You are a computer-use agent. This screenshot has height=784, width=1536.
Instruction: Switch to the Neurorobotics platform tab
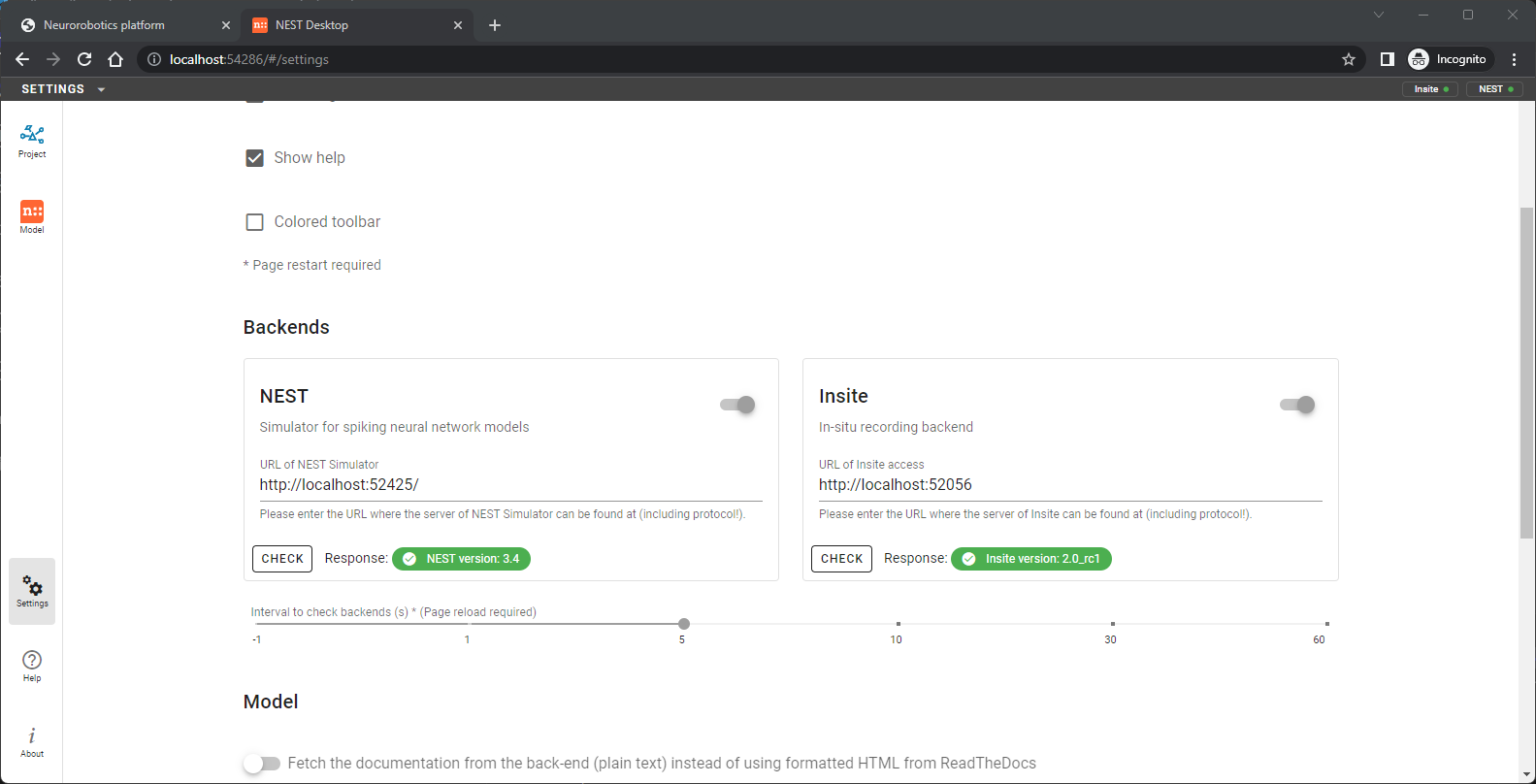click(105, 25)
